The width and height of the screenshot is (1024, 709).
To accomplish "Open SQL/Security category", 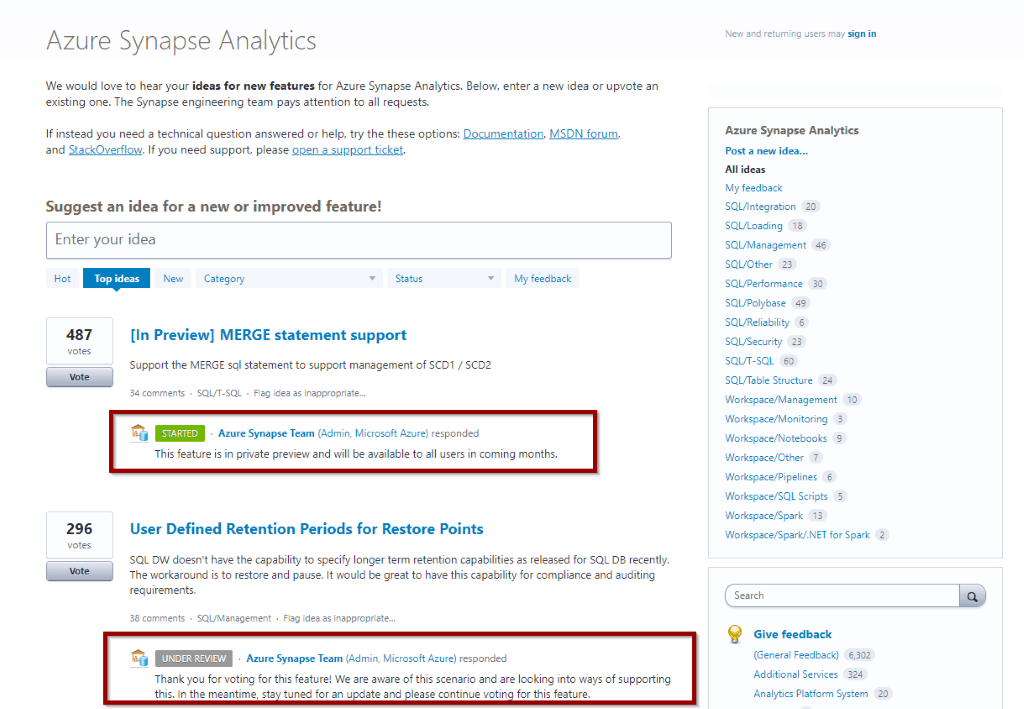I will (x=753, y=342).
